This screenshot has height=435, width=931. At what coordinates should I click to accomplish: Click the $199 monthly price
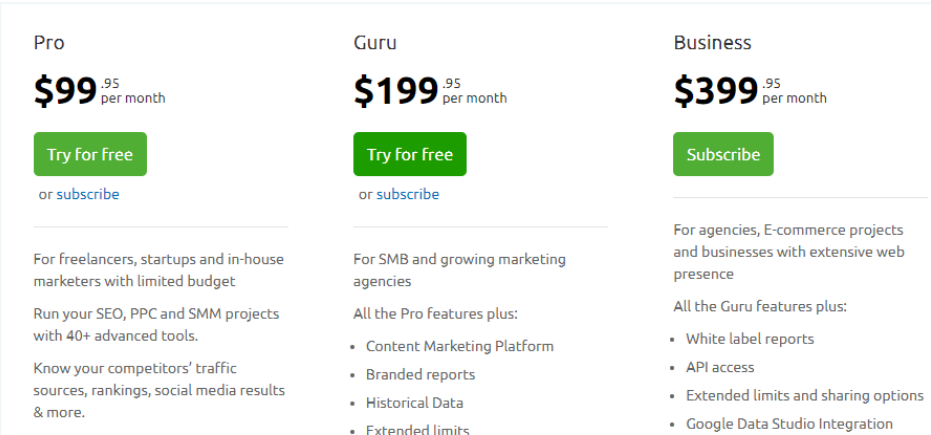click(x=430, y=91)
